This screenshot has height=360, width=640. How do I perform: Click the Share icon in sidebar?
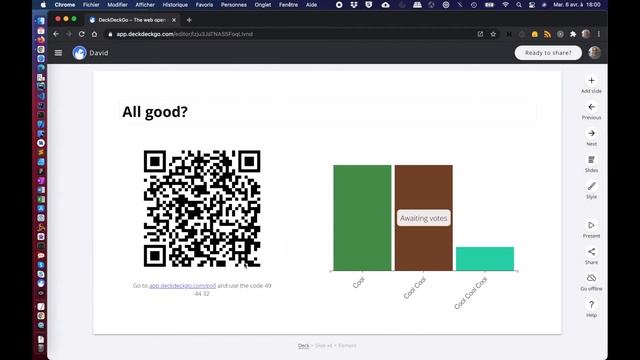pyautogui.click(x=591, y=252)
